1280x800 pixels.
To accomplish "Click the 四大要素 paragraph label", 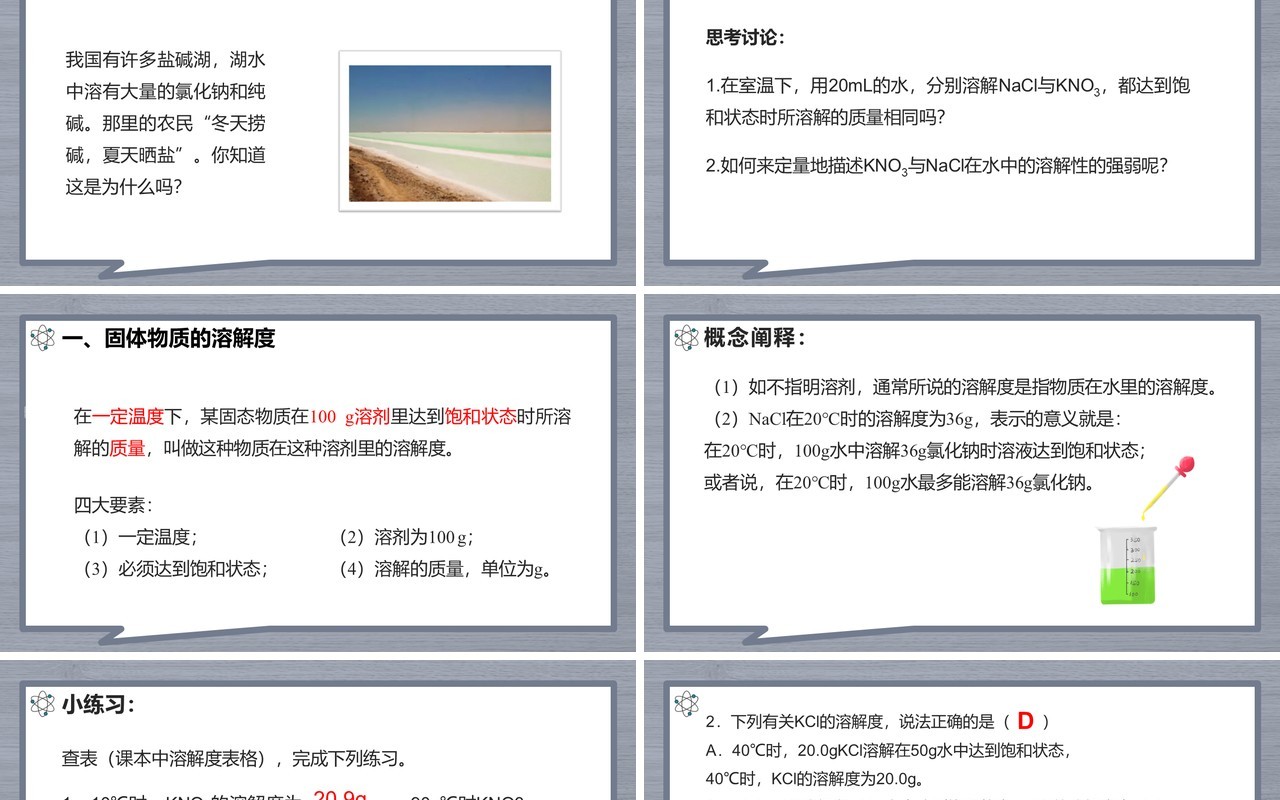I will 113,505.
